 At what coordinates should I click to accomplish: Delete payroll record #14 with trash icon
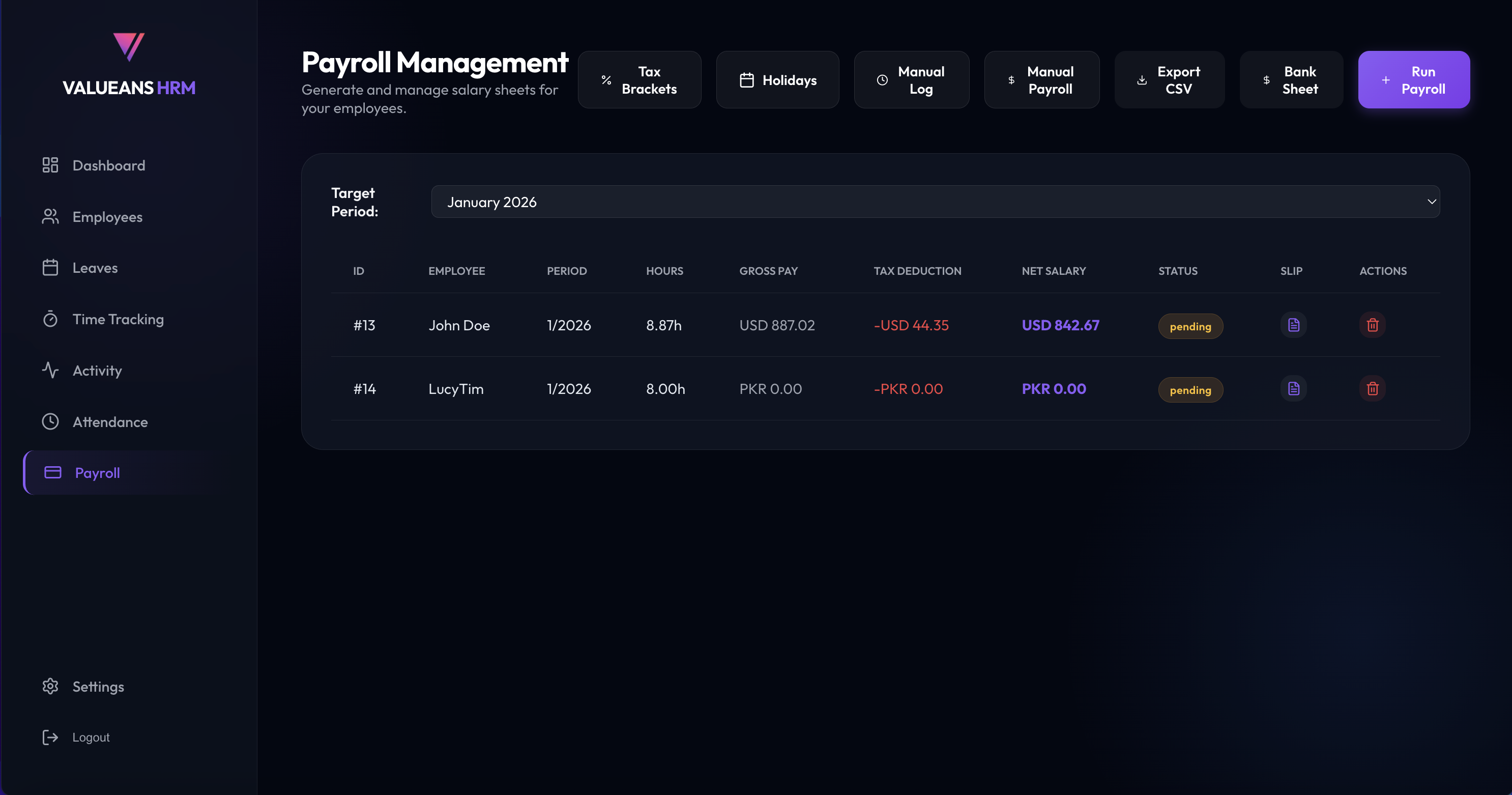[1372, 389]
